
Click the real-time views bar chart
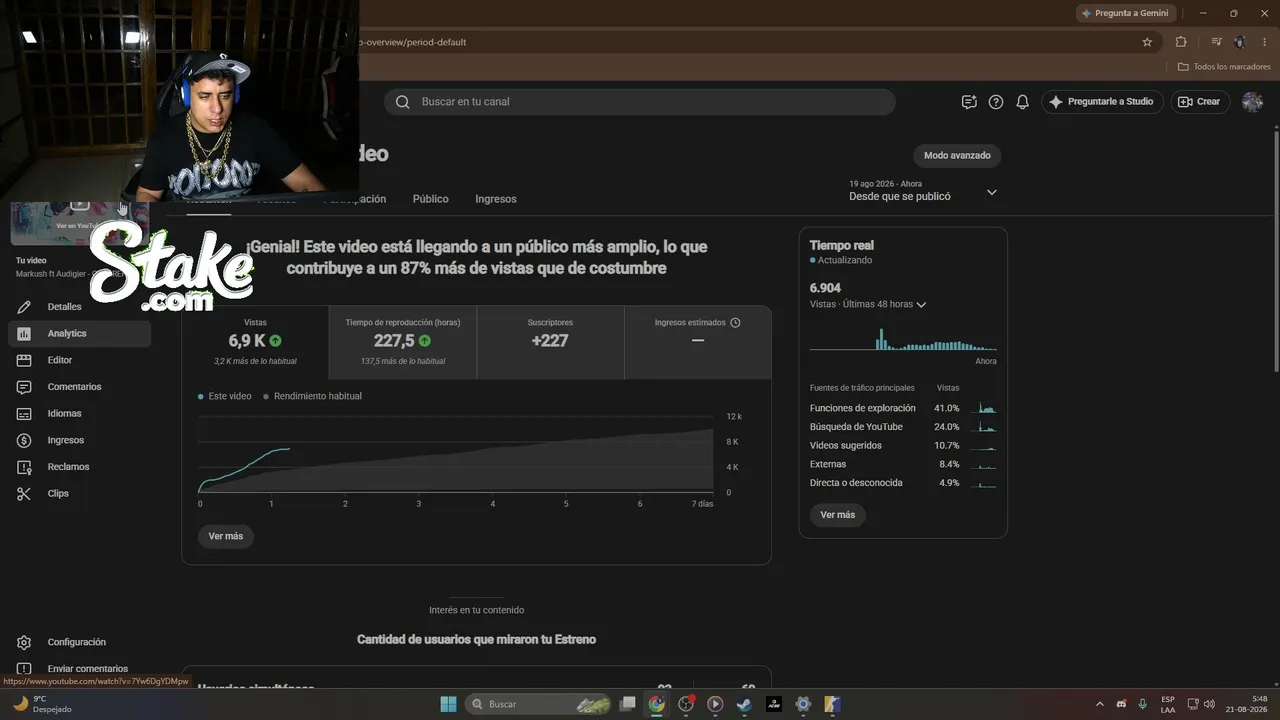pyautogui.click(x=903, y=338)
